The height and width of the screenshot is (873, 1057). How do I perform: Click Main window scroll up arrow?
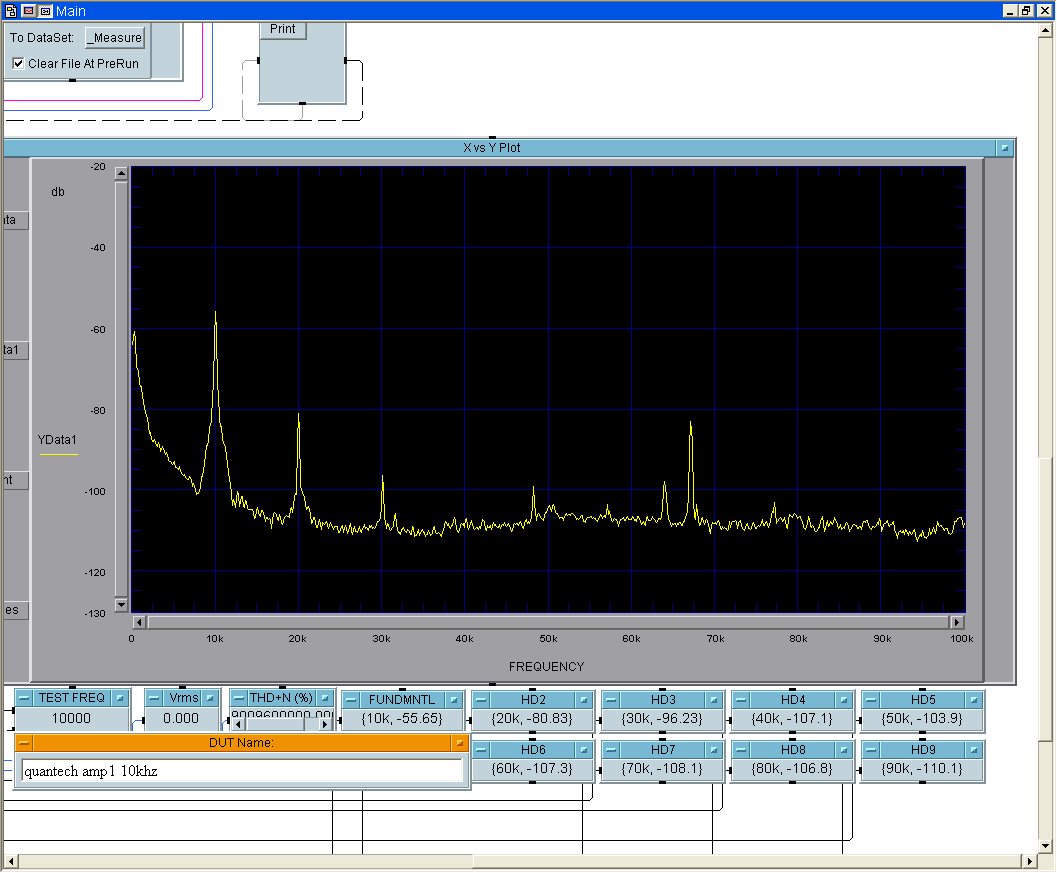(1046, 30)
